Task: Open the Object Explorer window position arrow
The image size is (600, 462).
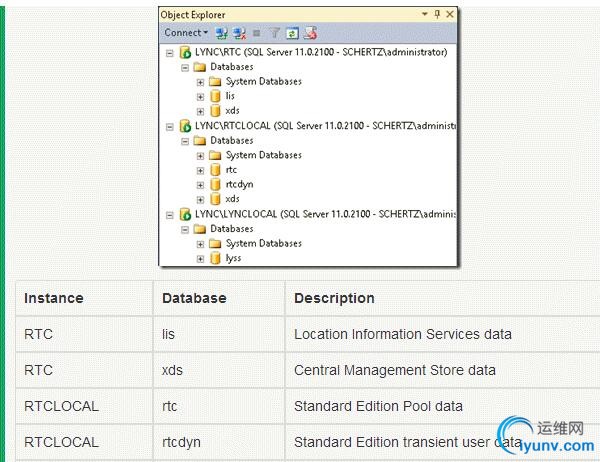Action: [x=424, y=14]
